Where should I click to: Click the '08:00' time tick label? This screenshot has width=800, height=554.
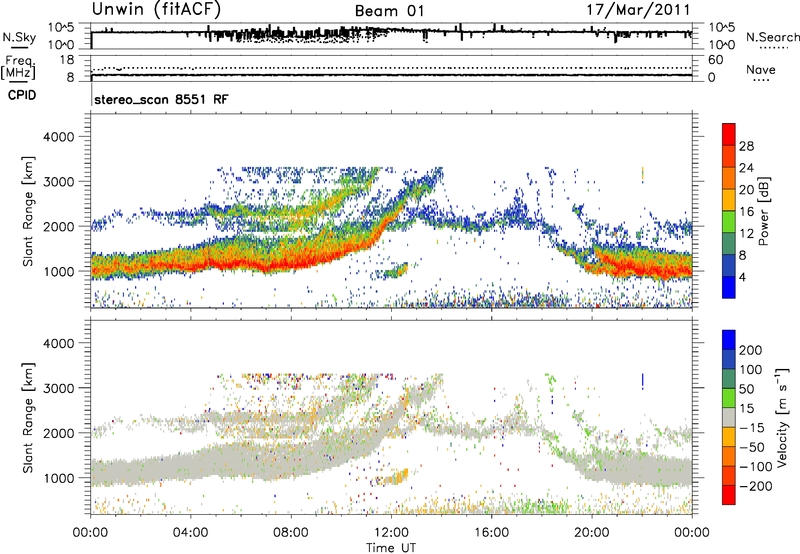291,533
